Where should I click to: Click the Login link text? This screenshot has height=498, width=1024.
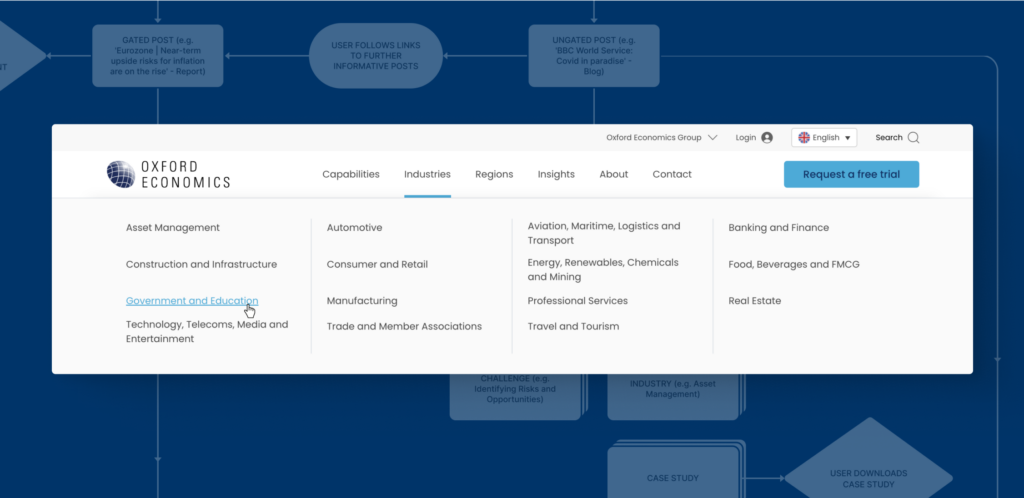[x=745, y=138]
